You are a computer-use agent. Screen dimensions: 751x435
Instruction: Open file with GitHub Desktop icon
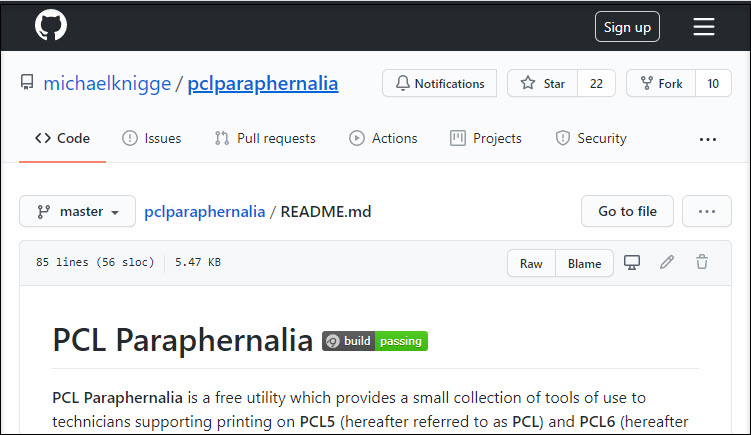[x=632, y=263]
